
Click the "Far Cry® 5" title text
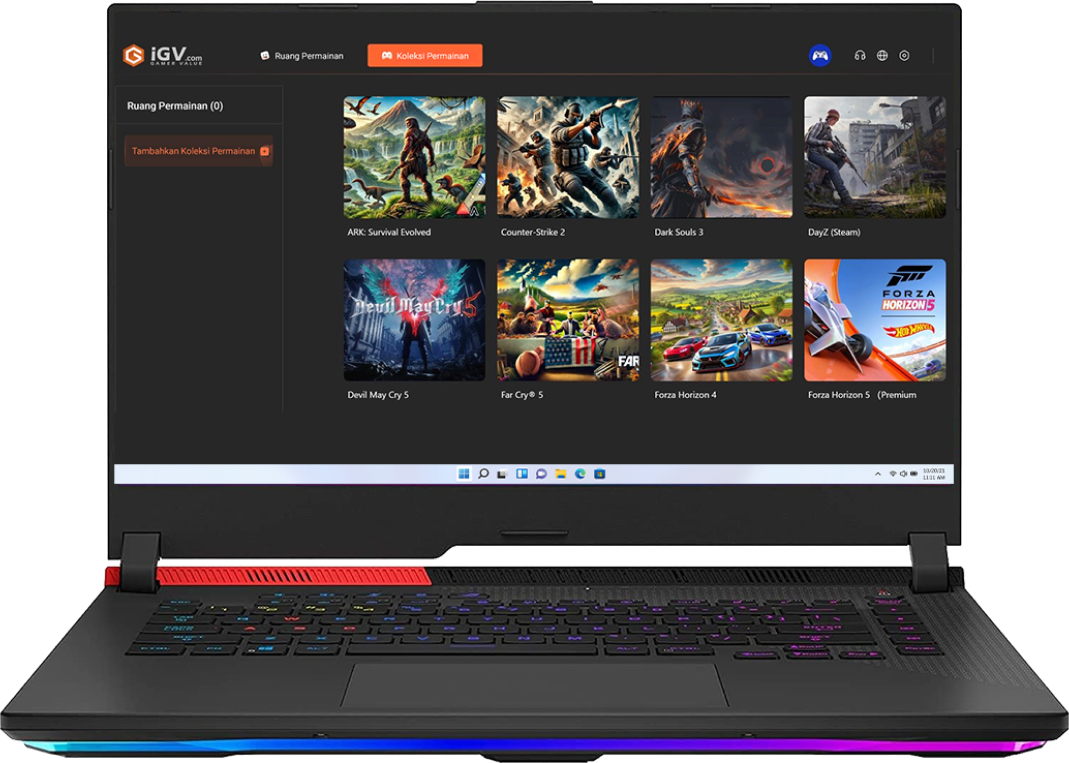pyautogui.click(x=522, y=395)
